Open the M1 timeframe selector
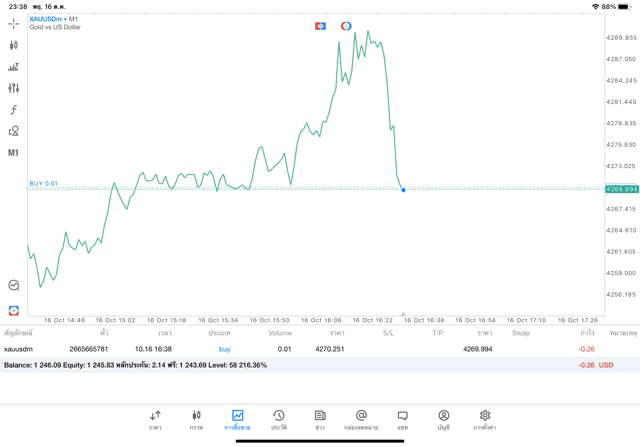 pos(13,153)
